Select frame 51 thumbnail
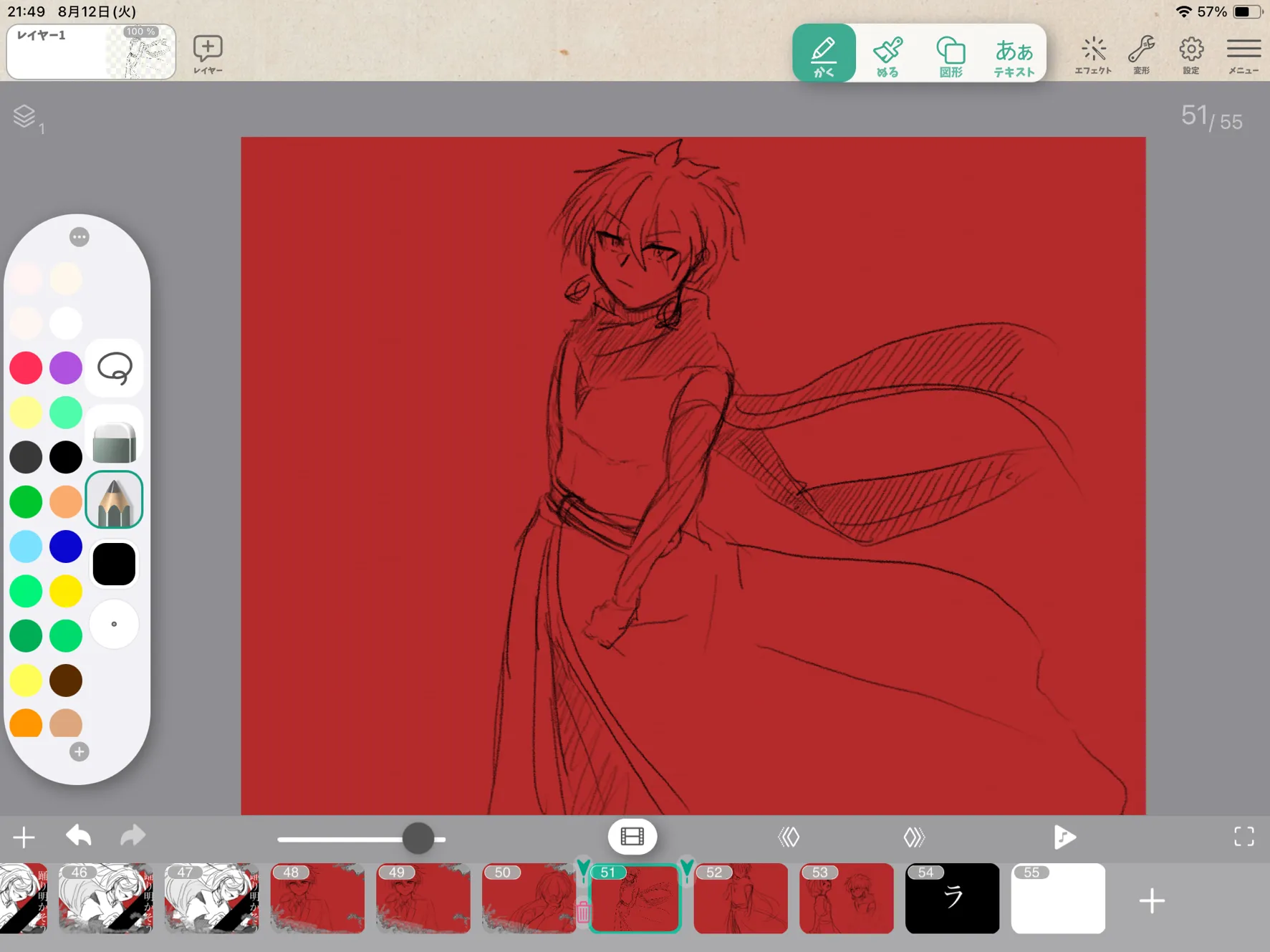 [635, 898]
